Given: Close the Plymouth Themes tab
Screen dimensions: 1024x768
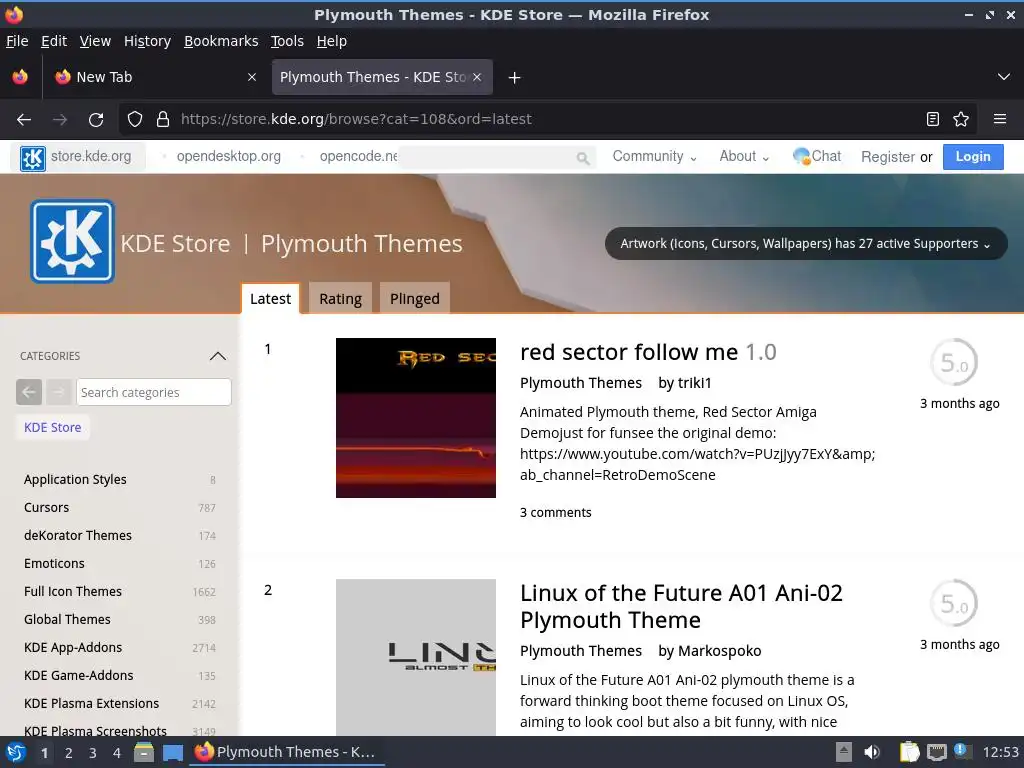Looking at the screenshot, I should pos(477,77).
